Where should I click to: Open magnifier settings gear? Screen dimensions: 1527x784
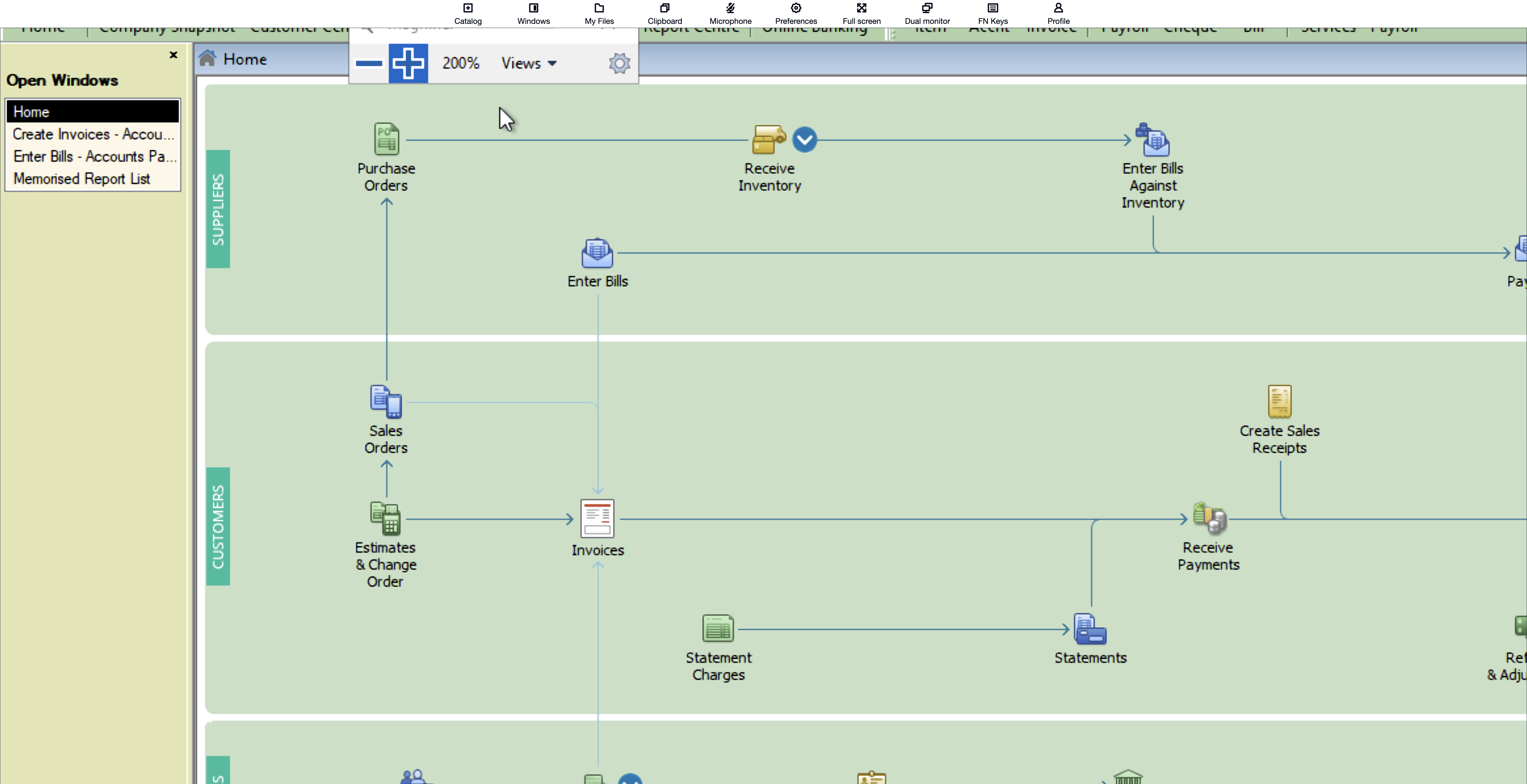tap(619, 63)
